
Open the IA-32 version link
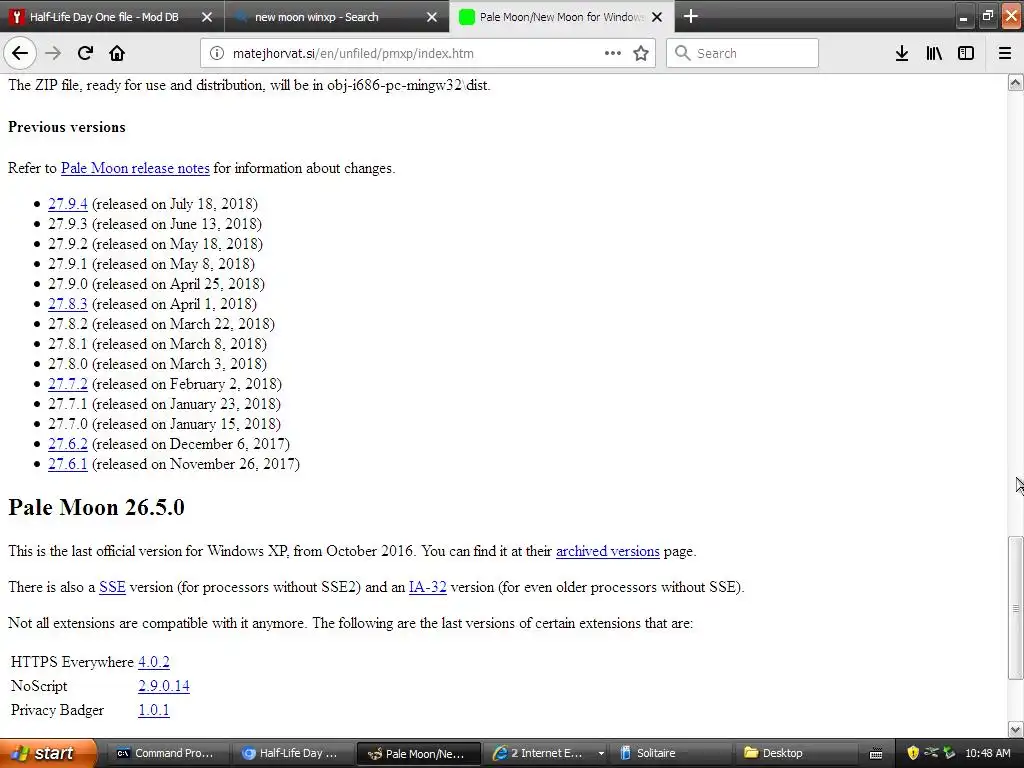click(x=428, y=587)
